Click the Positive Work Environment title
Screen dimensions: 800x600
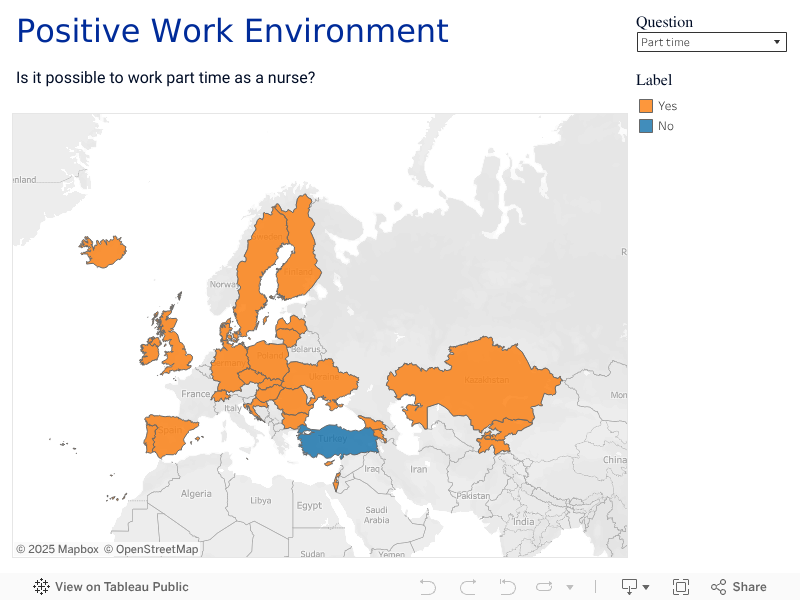coord(233,31)
